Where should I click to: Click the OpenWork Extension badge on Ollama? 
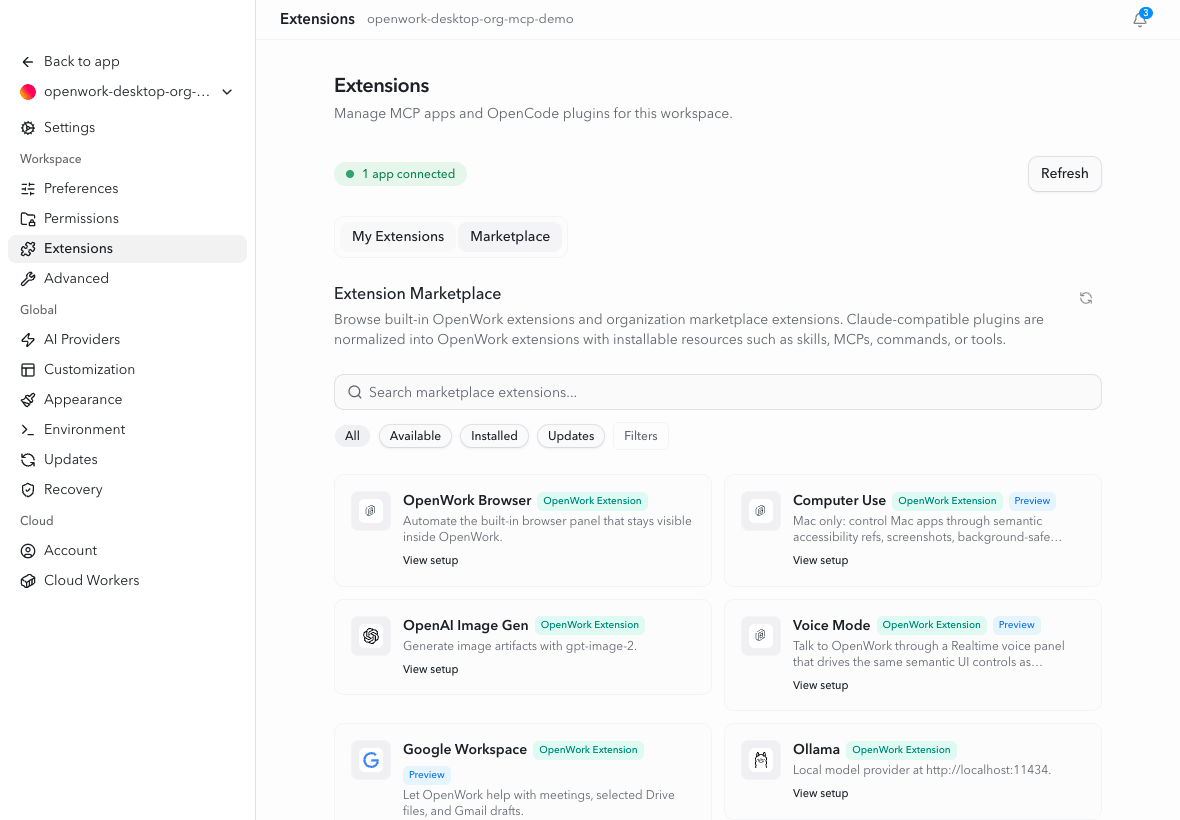(x=901, y=750)
